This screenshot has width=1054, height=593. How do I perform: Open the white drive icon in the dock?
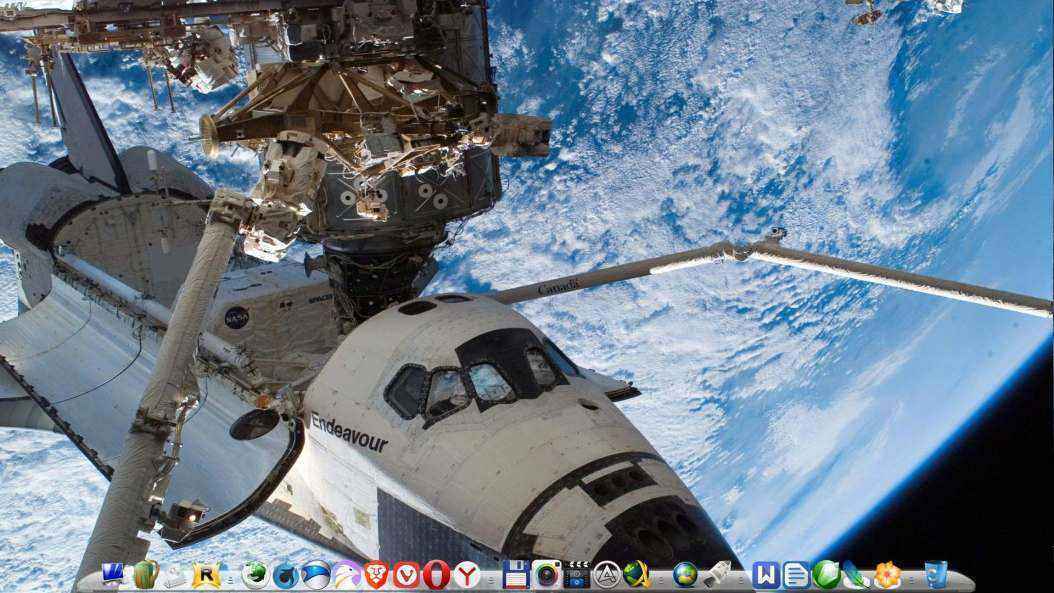[x=175, y=577]
